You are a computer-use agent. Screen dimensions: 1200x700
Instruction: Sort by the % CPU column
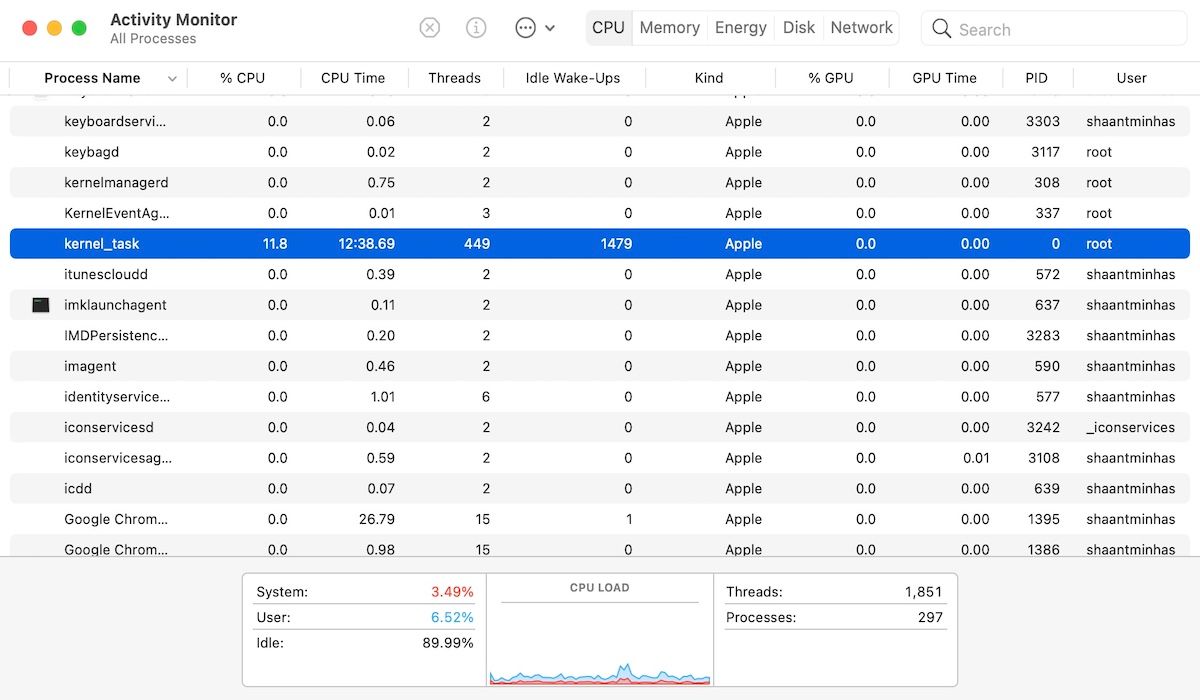click(x=242, y=78)
